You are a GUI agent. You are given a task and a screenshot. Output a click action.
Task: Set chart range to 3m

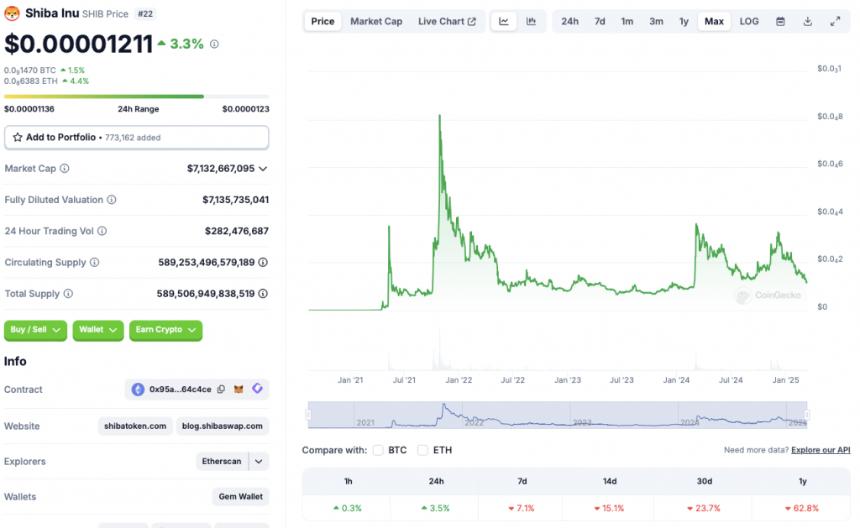coord(656,21)
